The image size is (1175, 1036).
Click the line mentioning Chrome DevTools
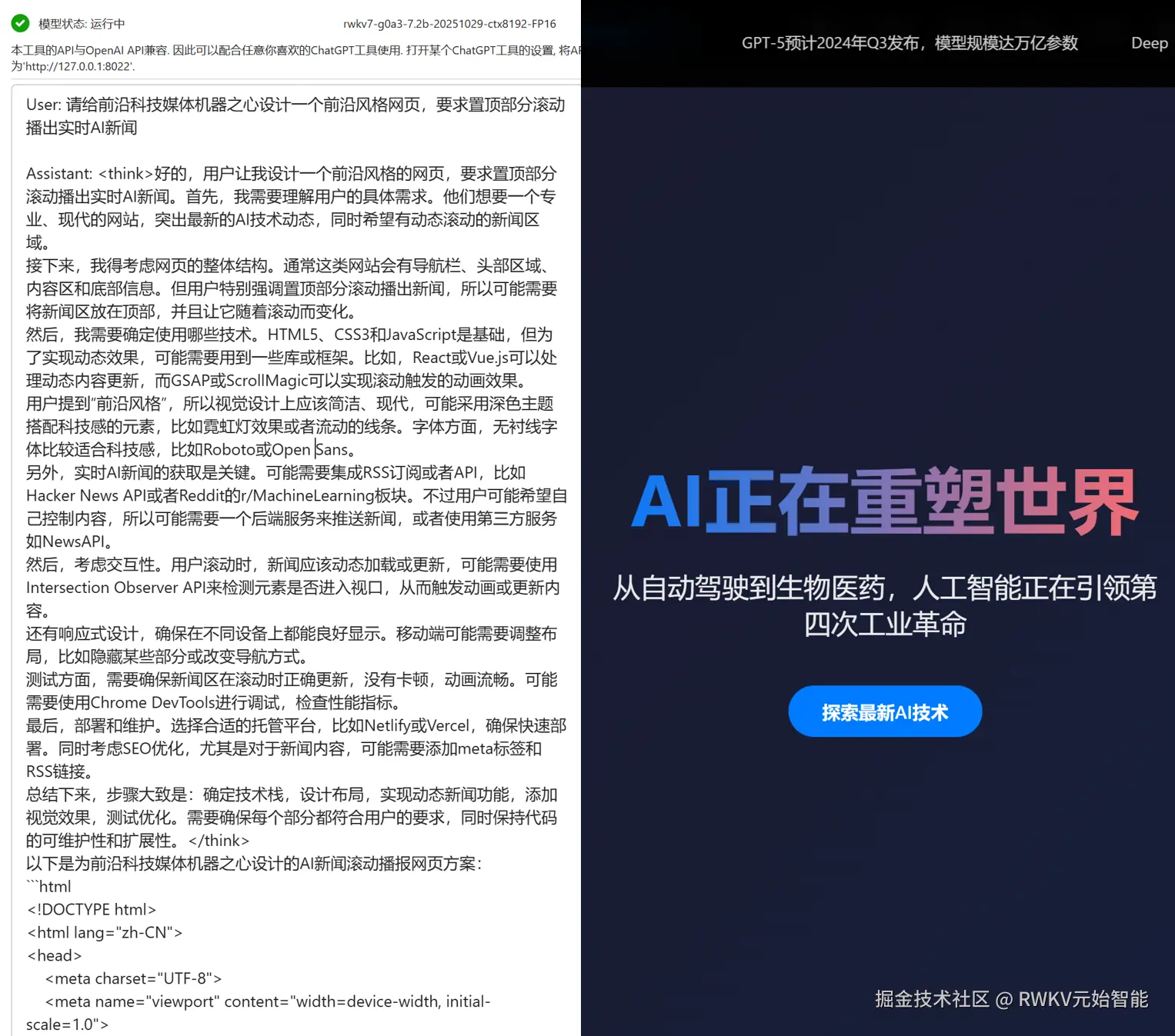pos(213,702)
